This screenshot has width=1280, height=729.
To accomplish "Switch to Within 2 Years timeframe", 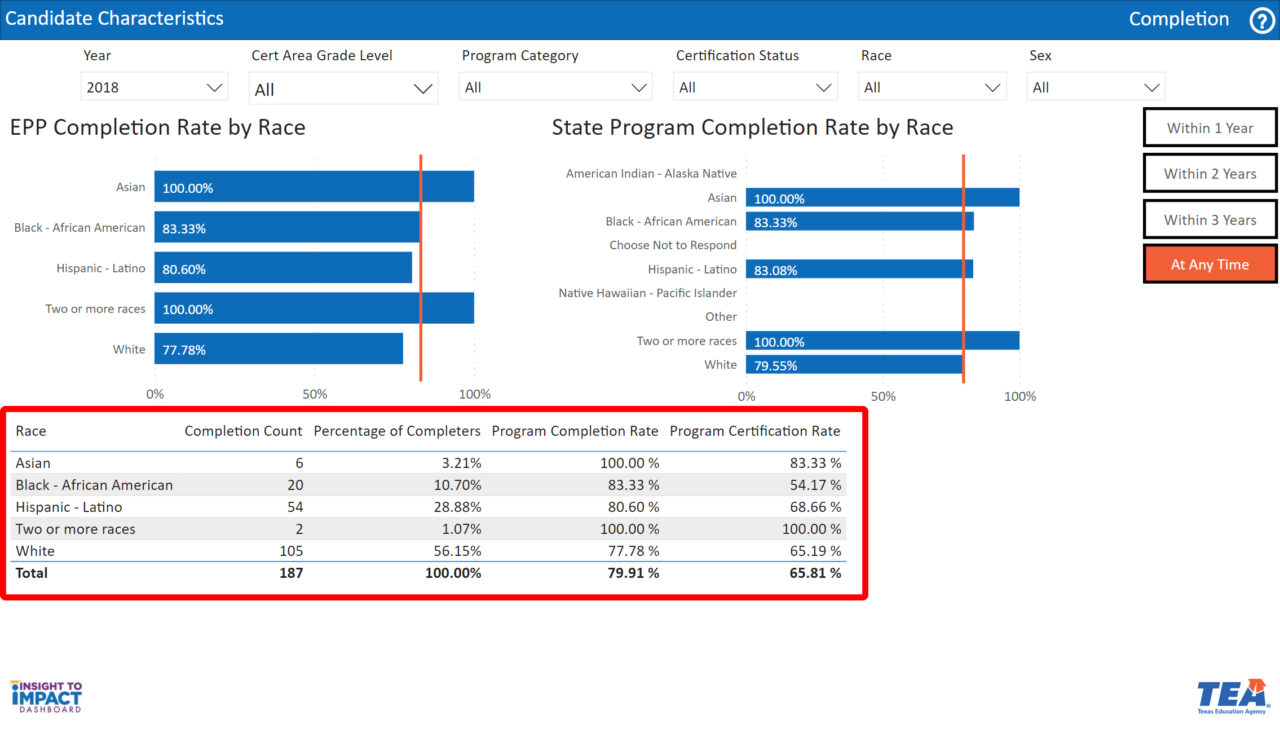I will (1210, 174).
